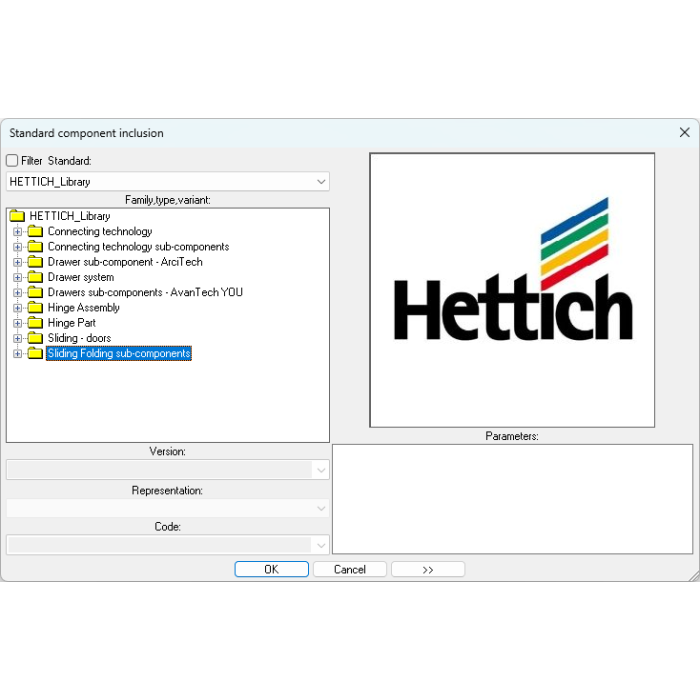Expand Sliding Folding sub-components node
Viewport: 700px width, 700px height.
[17, 354]
